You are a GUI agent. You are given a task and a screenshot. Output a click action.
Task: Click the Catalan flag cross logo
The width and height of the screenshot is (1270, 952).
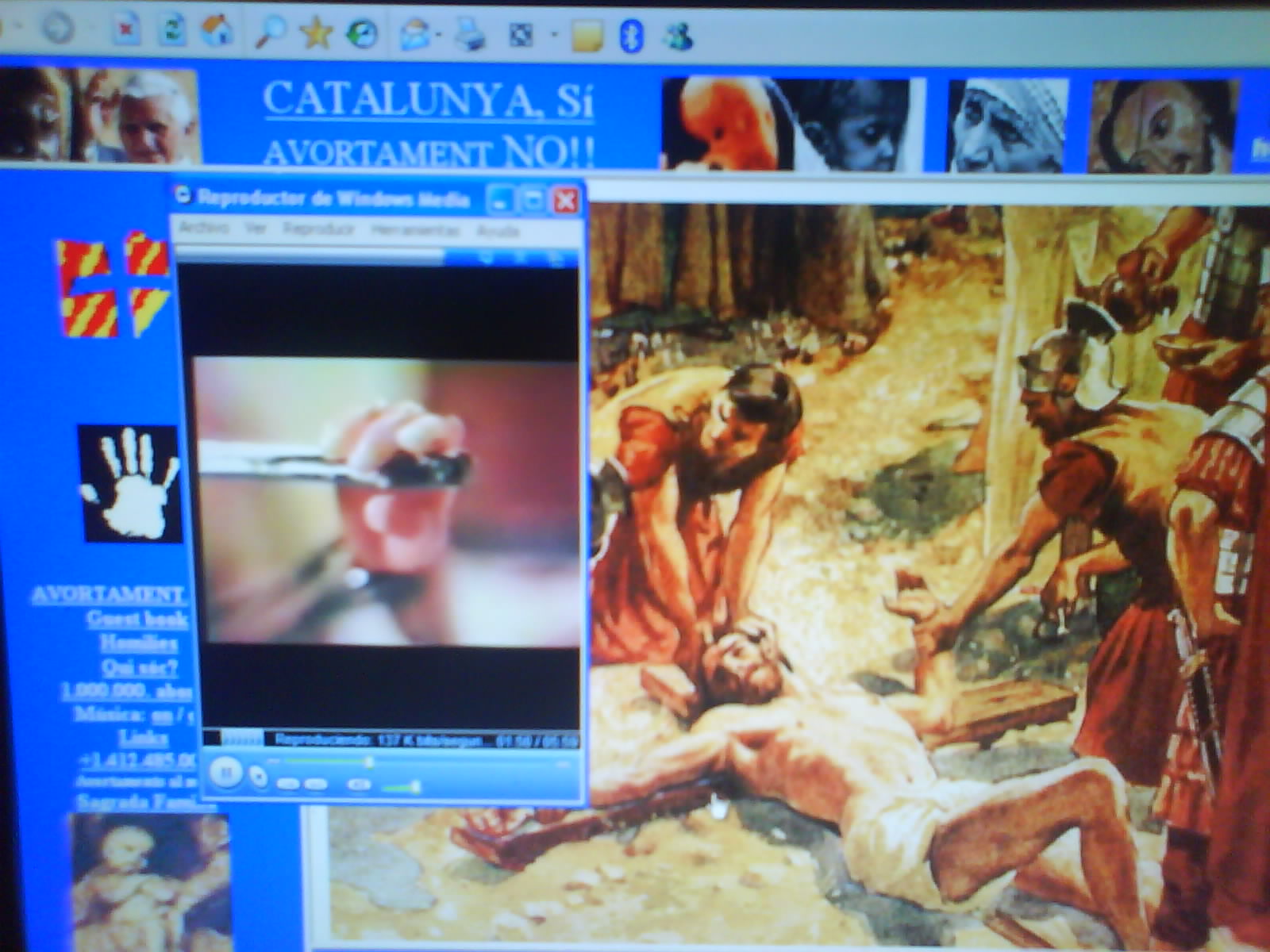tap(113, 284)
